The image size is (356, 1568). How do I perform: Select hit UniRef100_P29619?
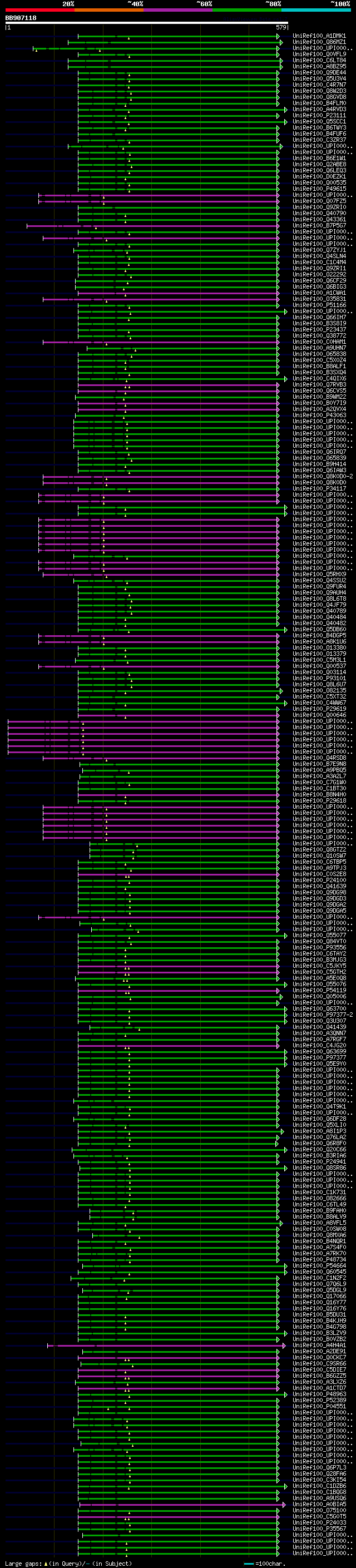click(x=319, y=709)
